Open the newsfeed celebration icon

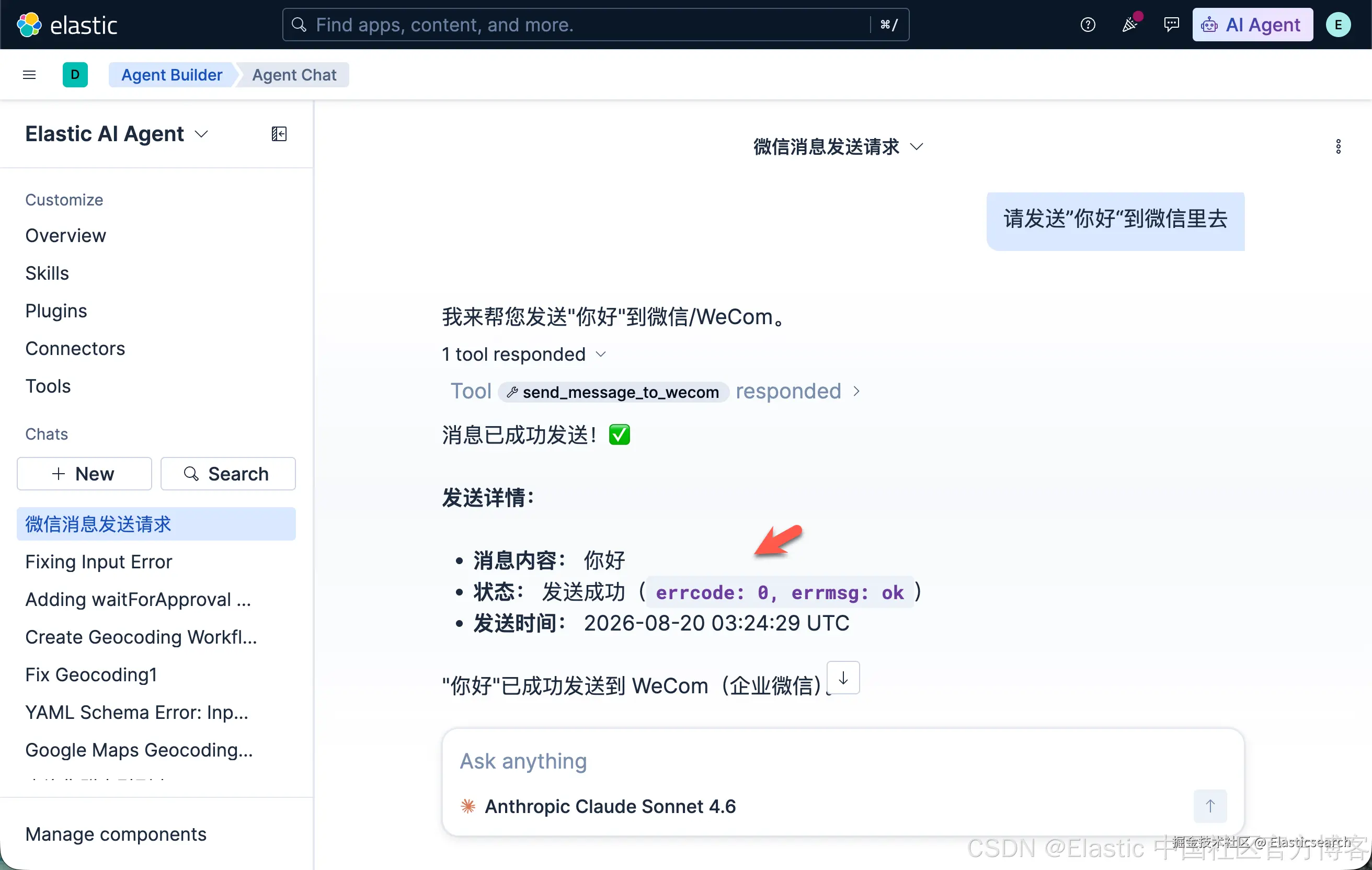pyautogui.click(x=1130, y=25)
